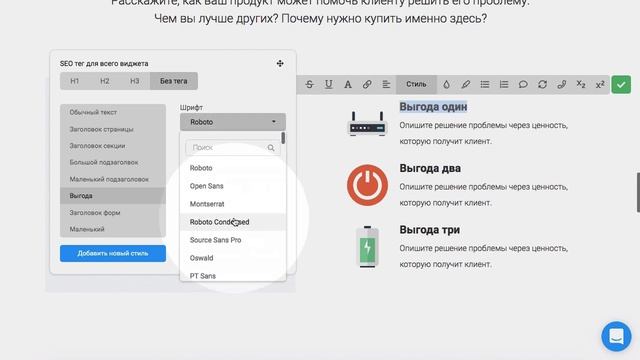Choose the Маленький подзаголовок style

coord(113,179)
